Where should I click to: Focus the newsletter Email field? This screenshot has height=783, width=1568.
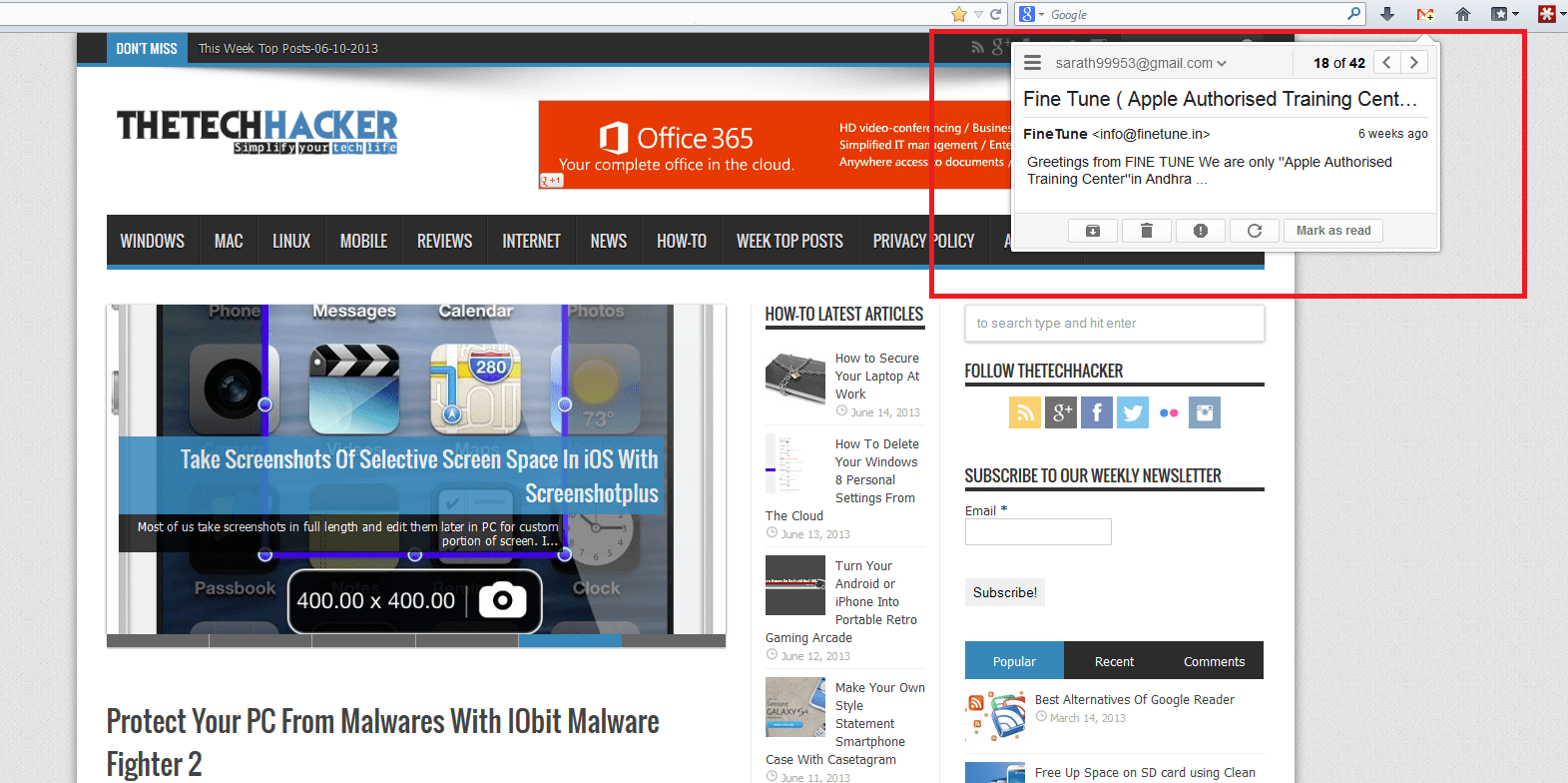tap(1038, 531)
